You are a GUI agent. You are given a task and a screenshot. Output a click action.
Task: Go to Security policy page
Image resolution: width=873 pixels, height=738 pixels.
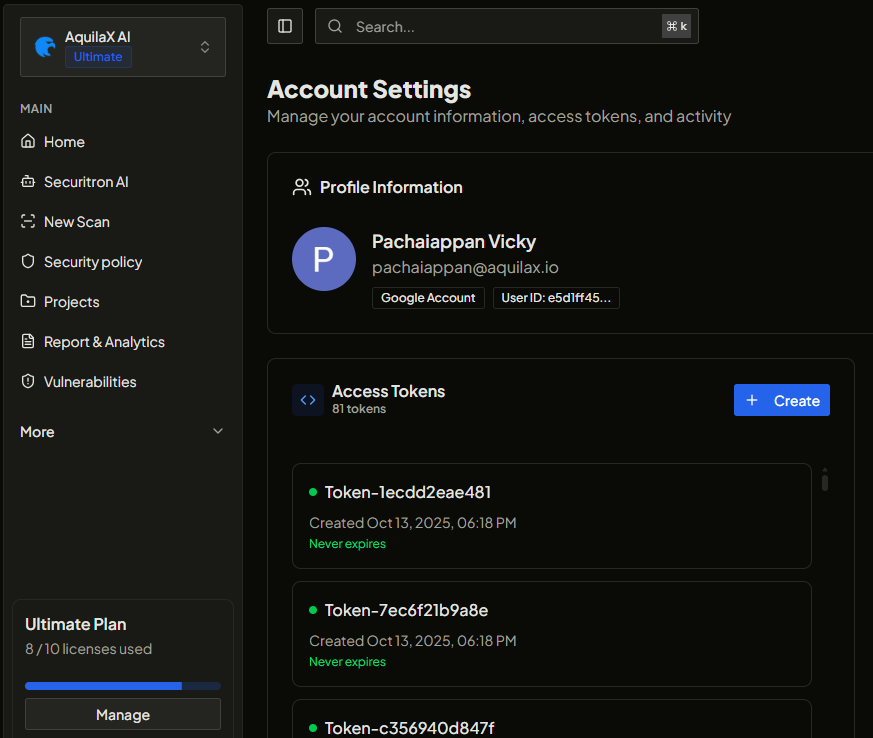tap(123, 262)
